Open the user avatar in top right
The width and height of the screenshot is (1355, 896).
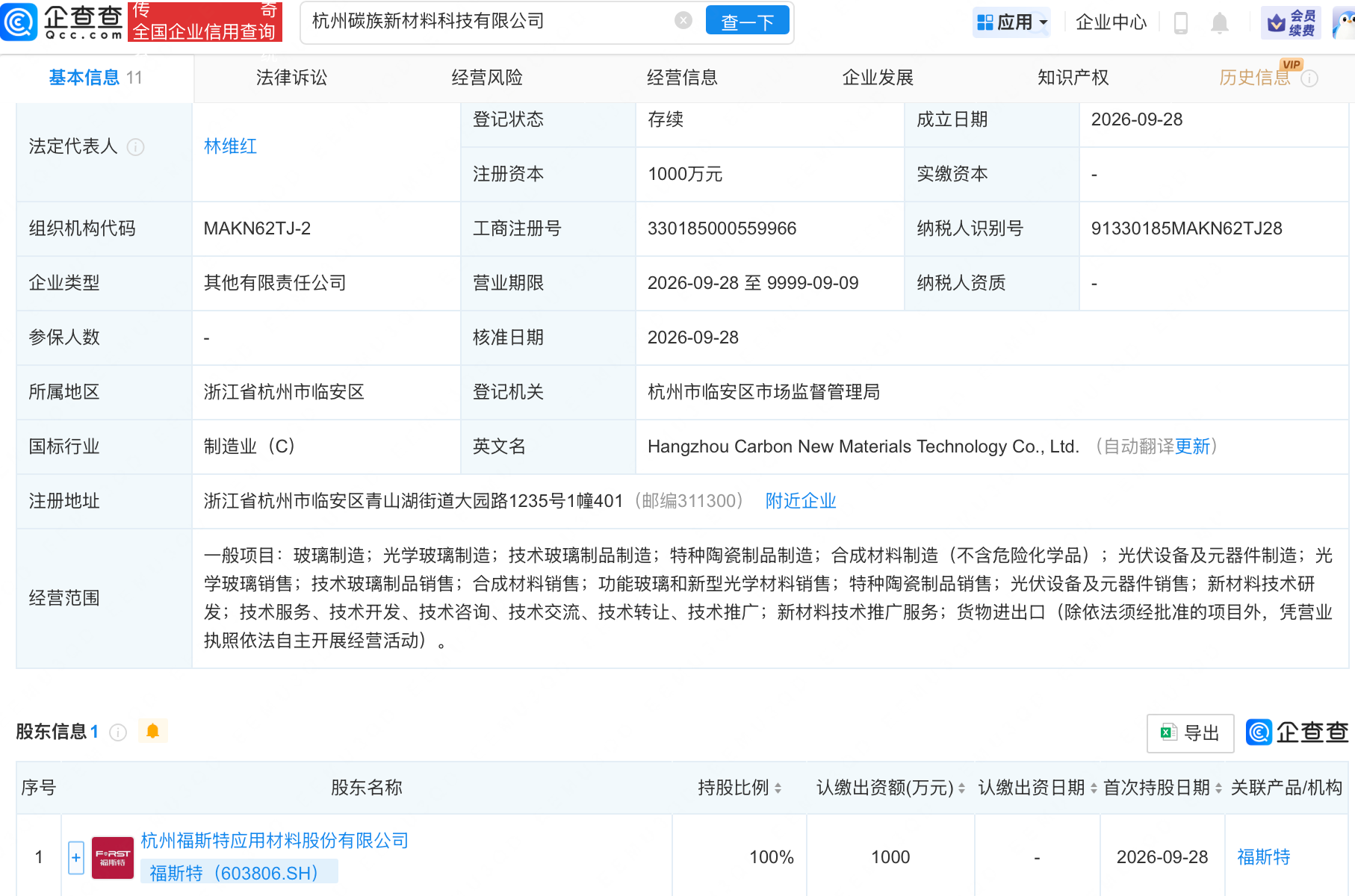1344,23
